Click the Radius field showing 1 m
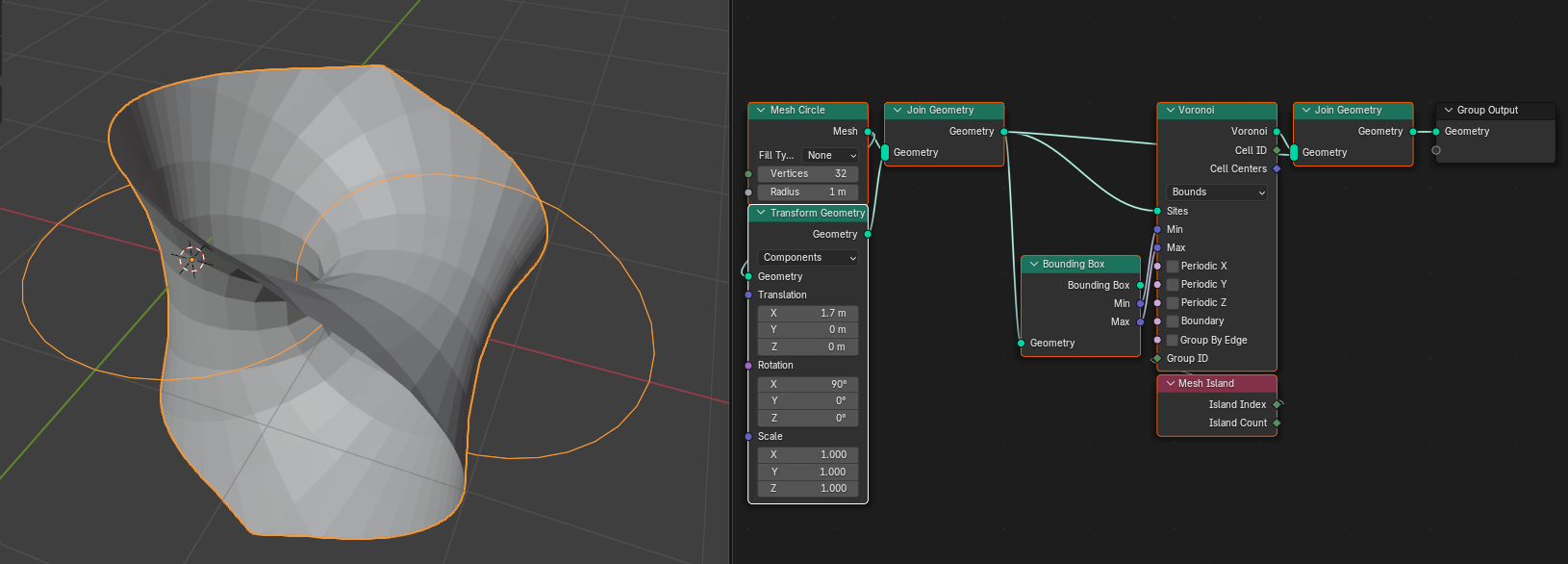Image resolution: width=1568 pixels, height=564 pixels. pos(808,192)
